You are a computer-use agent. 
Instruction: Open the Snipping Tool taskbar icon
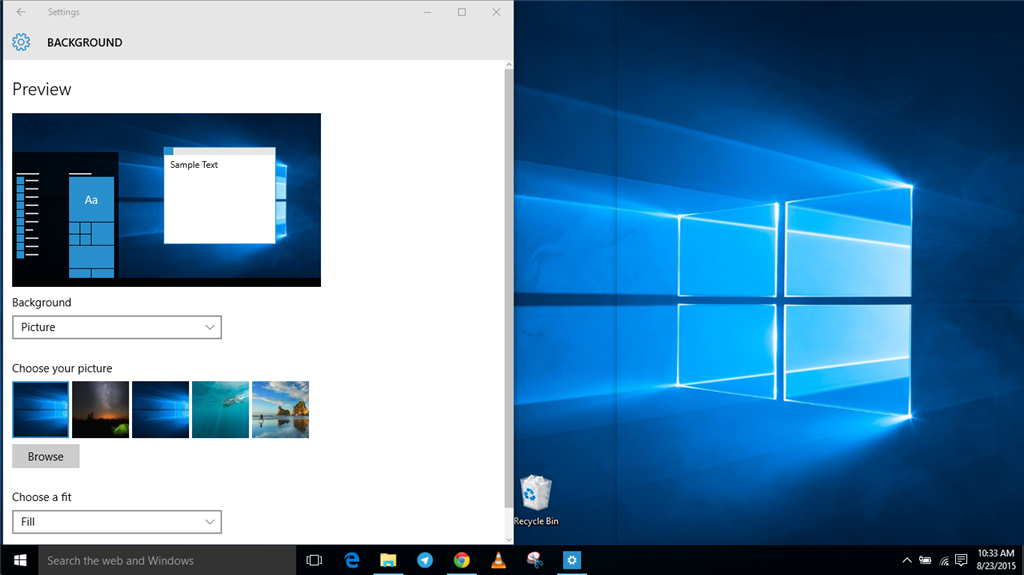click(535, 560)
